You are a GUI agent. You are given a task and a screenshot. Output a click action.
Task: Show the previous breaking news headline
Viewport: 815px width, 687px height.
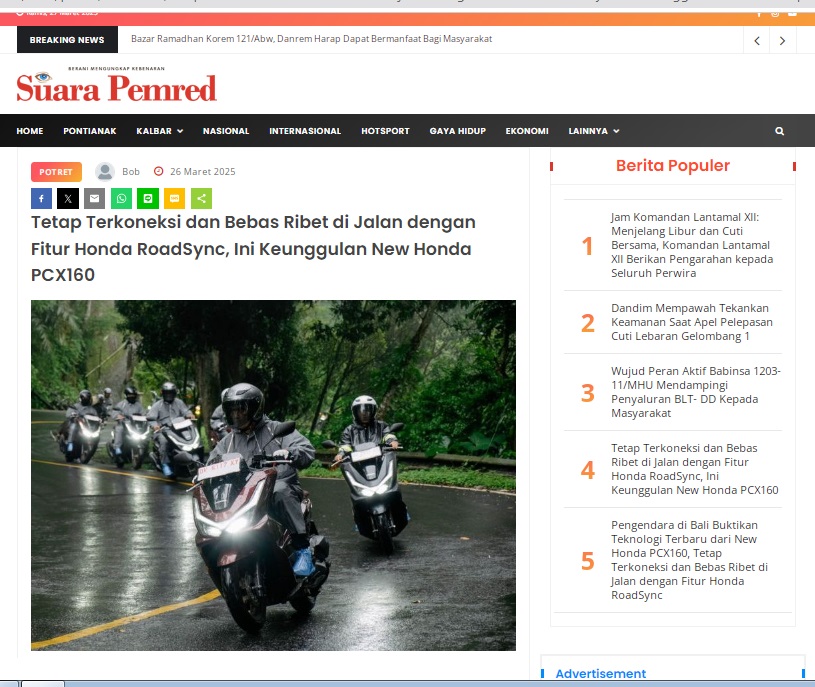pos(757,41)
